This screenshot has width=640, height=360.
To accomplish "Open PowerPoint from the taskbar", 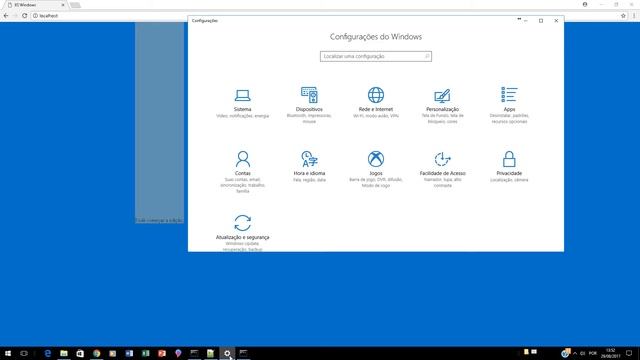I will (x=162, y=353).
